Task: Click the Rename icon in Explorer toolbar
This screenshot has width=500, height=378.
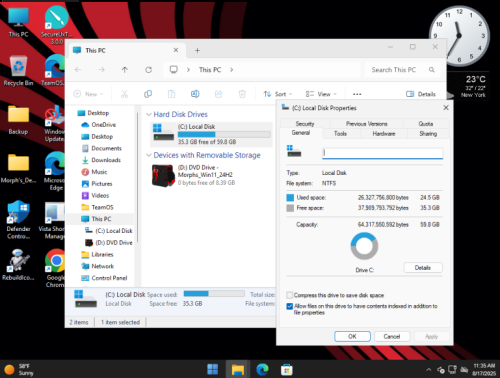Action: [195, 94]
